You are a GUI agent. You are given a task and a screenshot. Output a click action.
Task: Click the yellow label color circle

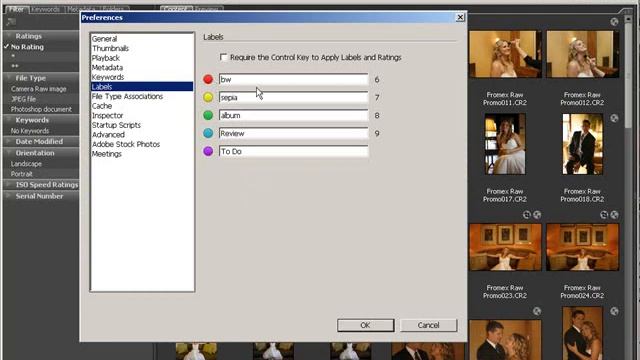(208, 97)
